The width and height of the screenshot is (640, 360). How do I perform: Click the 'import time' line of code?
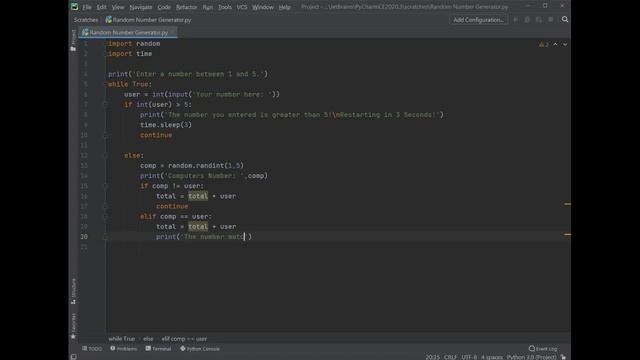click(130, 54)
